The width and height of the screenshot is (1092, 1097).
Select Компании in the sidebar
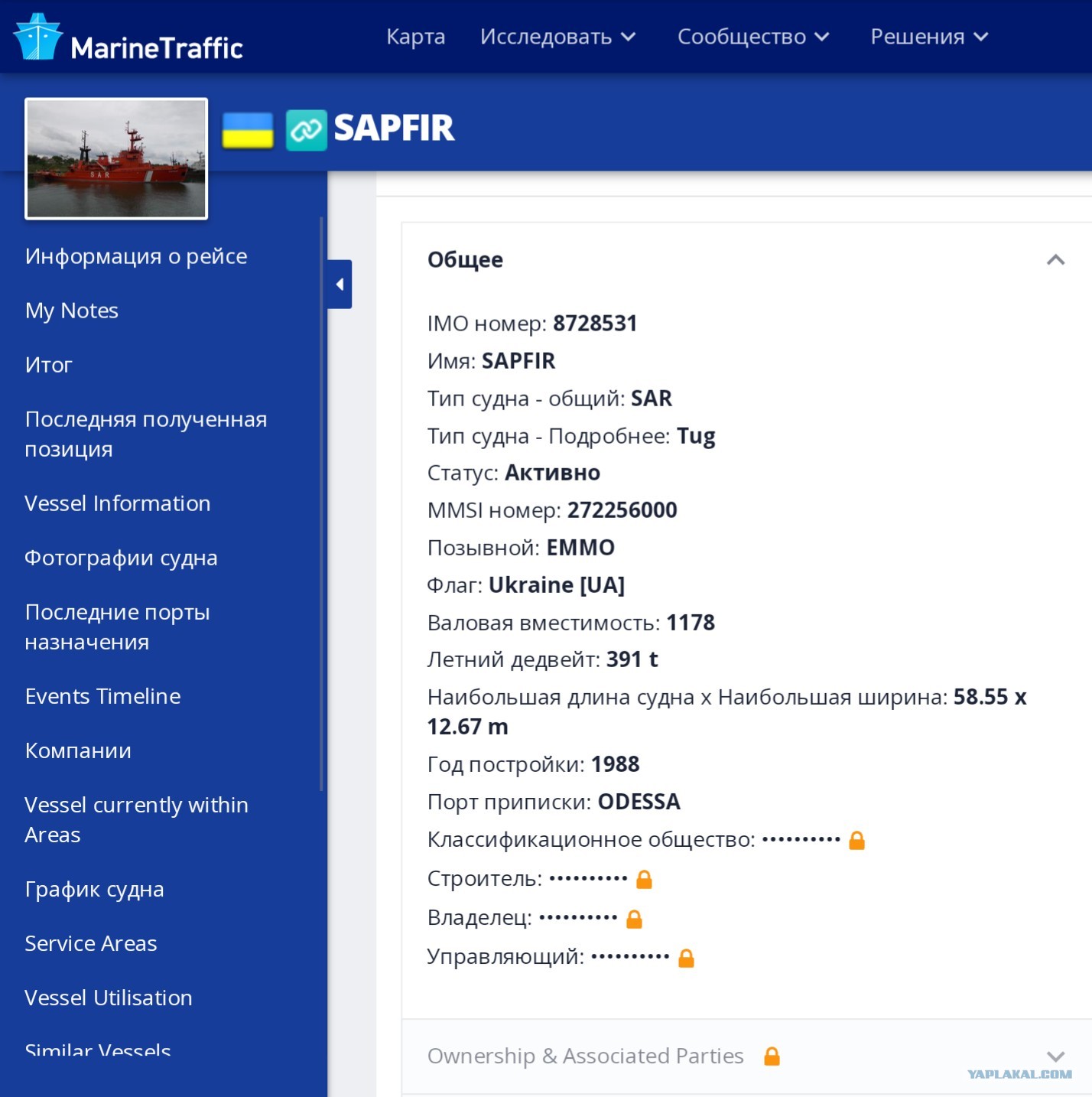click(78, 750)
